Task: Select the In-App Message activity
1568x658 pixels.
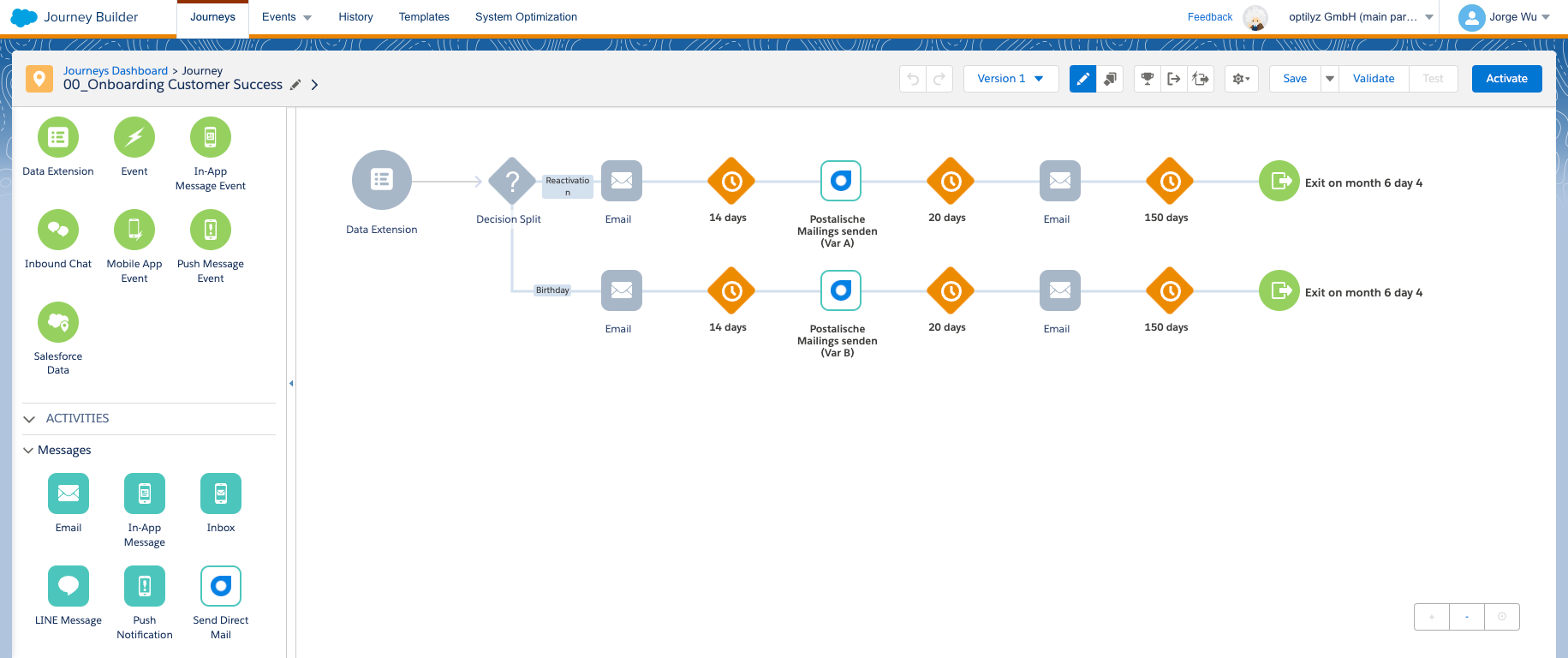Action: point(145,493)
